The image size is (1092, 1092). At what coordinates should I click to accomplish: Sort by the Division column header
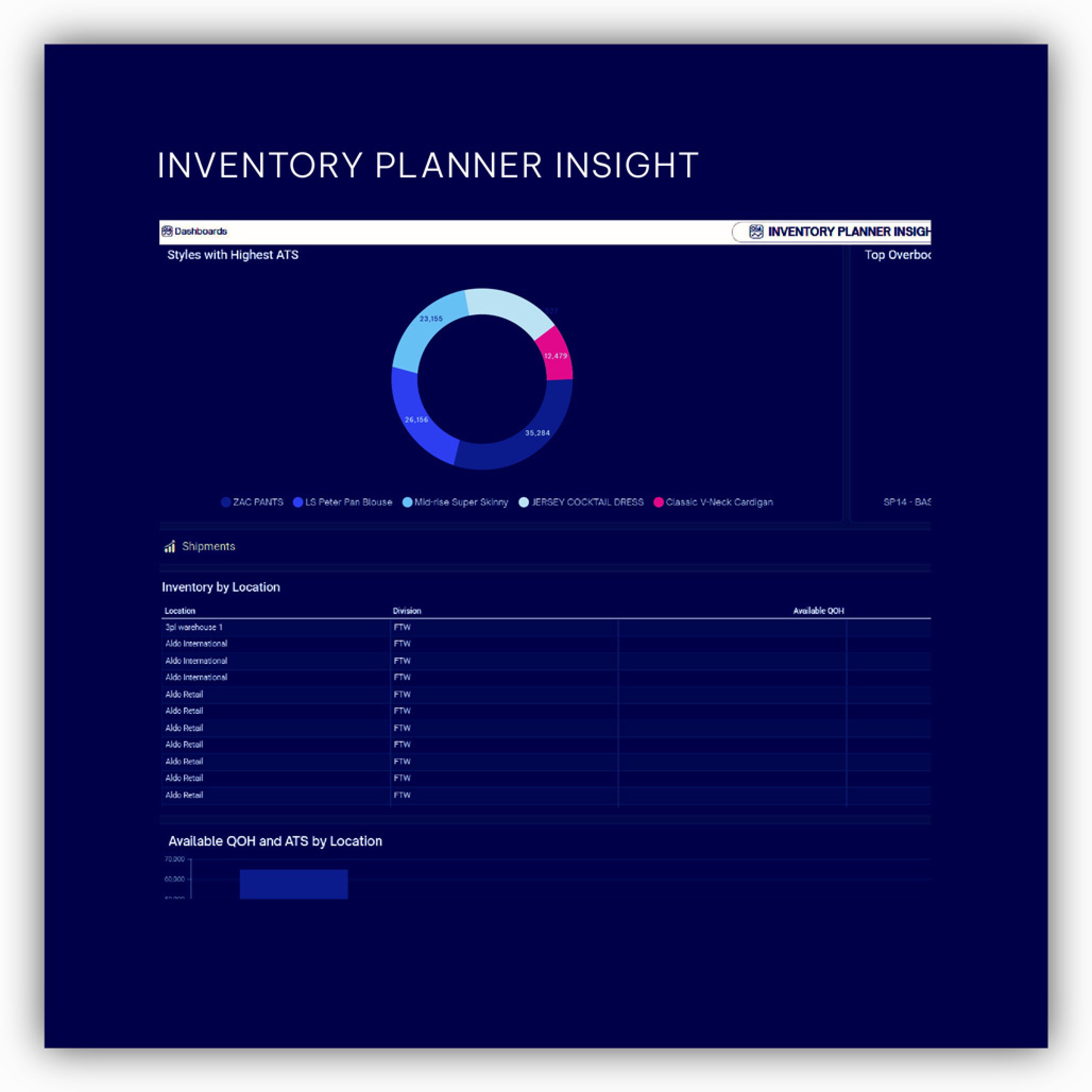(x=407, y=611)
